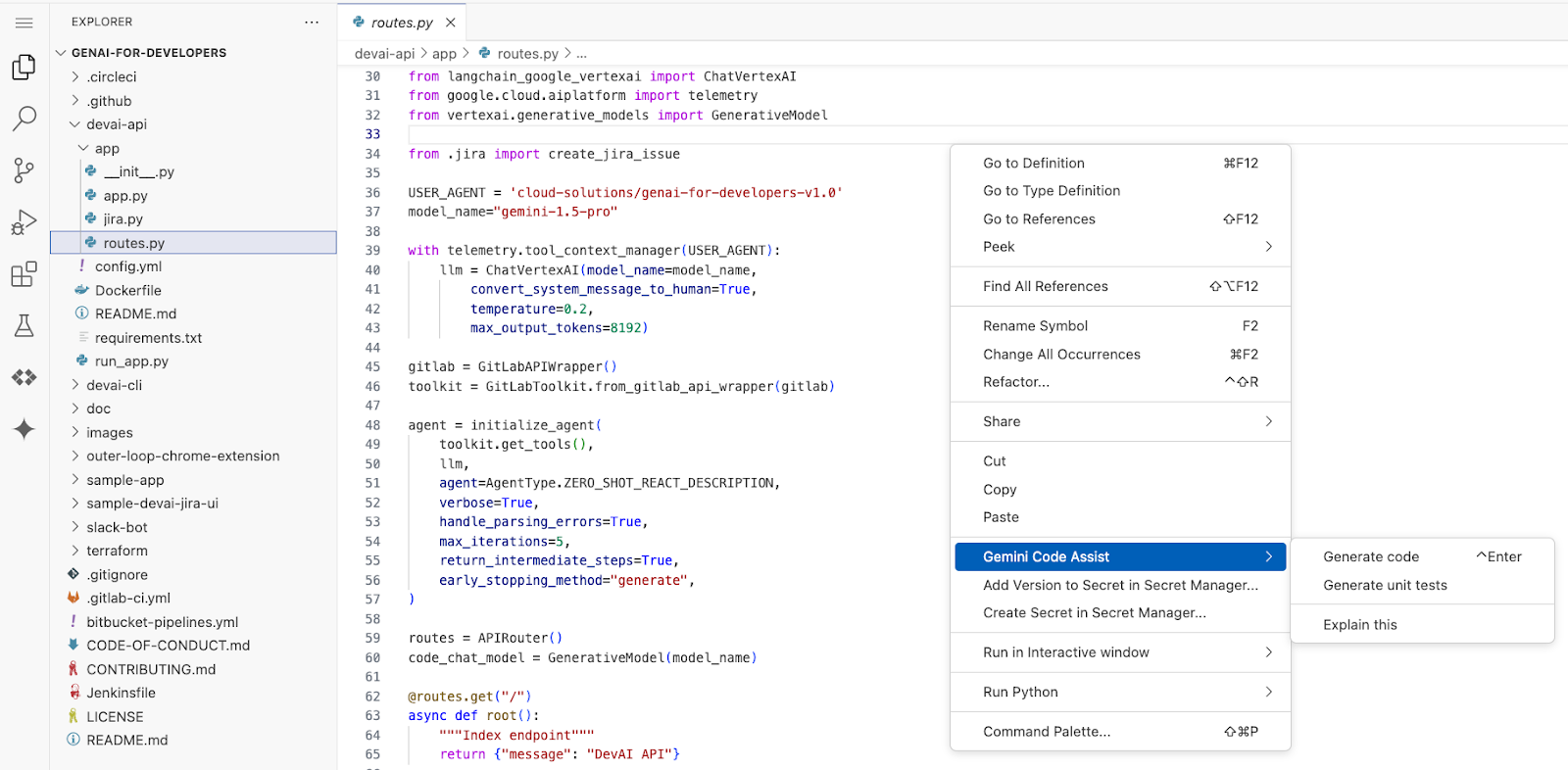Open the Gemini Code Assist submenu
The image size is (1568, 770).
tap(1120, 556)
